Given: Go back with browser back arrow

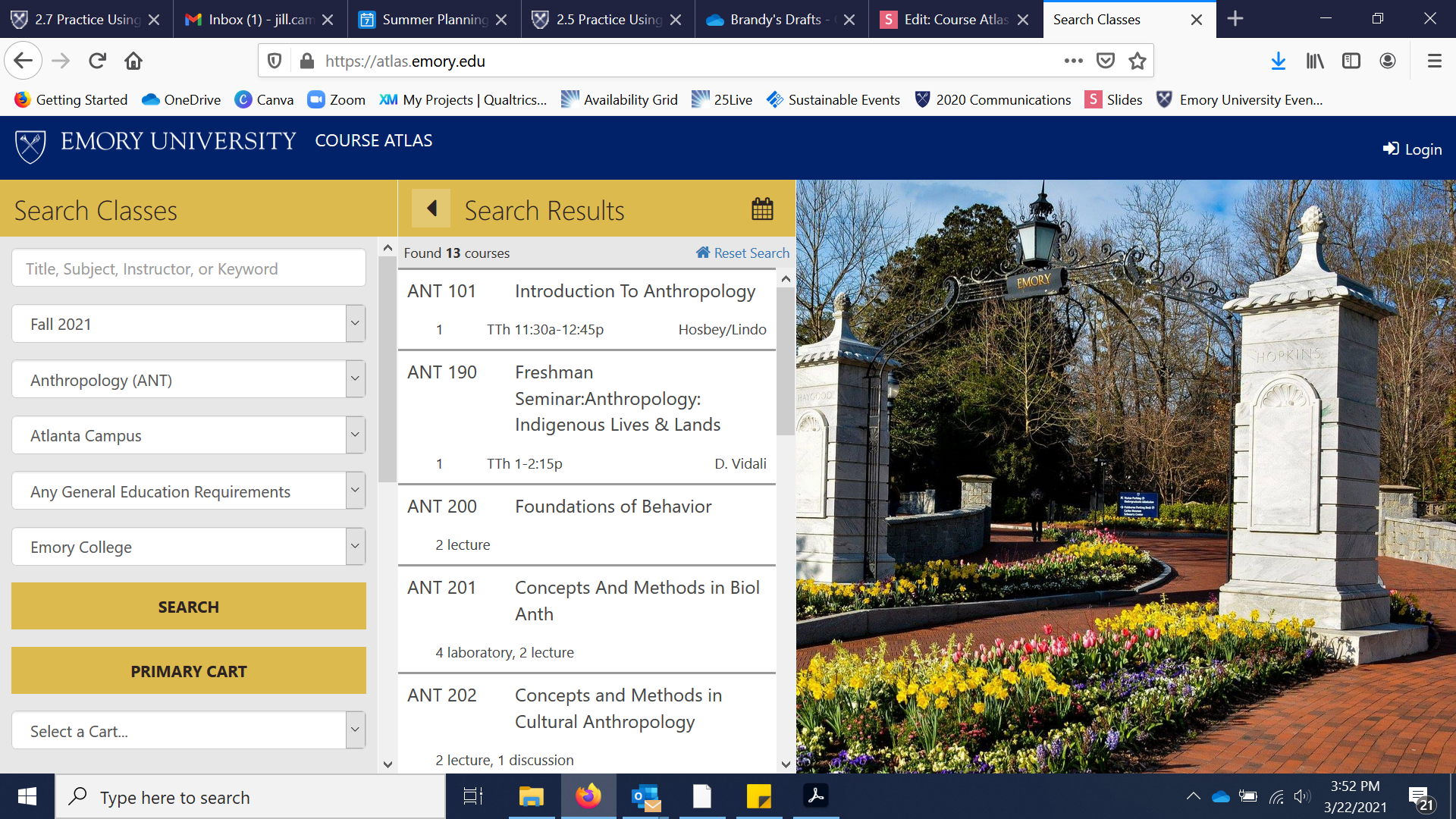Looking at the screenshot, I should [x=23, y=61].
